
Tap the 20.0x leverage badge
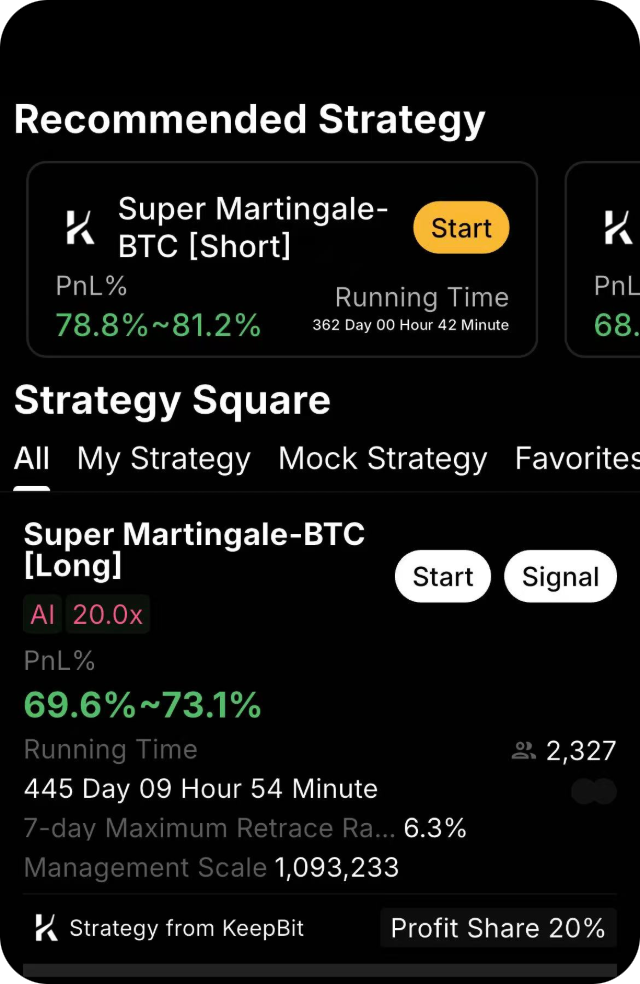tap(107, 614)
